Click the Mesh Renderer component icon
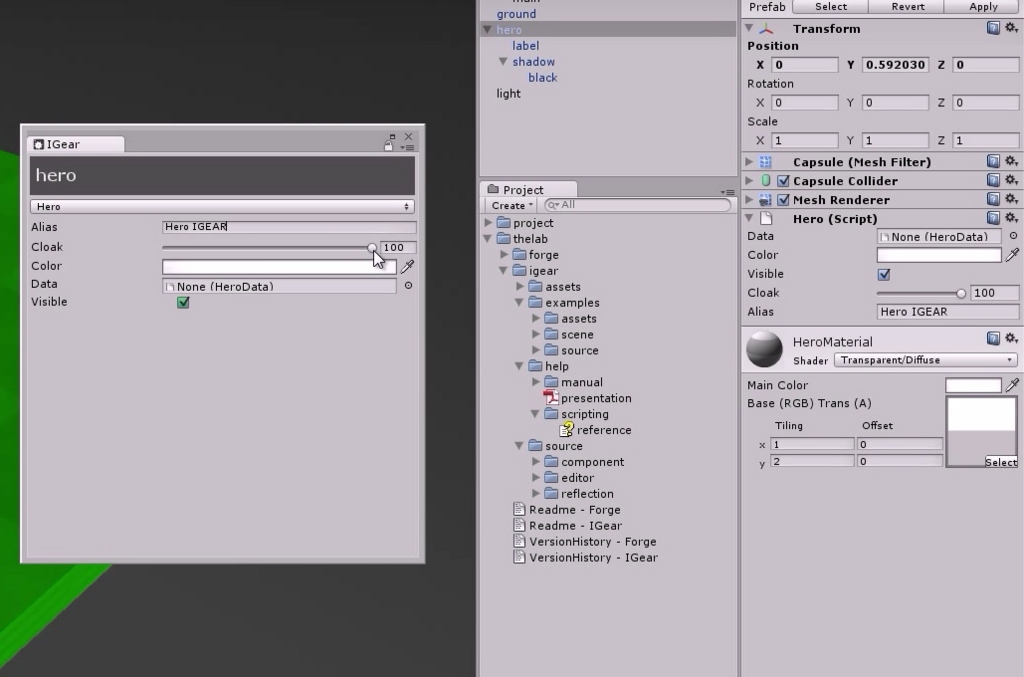The height and width of the screenshot is (677, 1024). coord(765,200)
